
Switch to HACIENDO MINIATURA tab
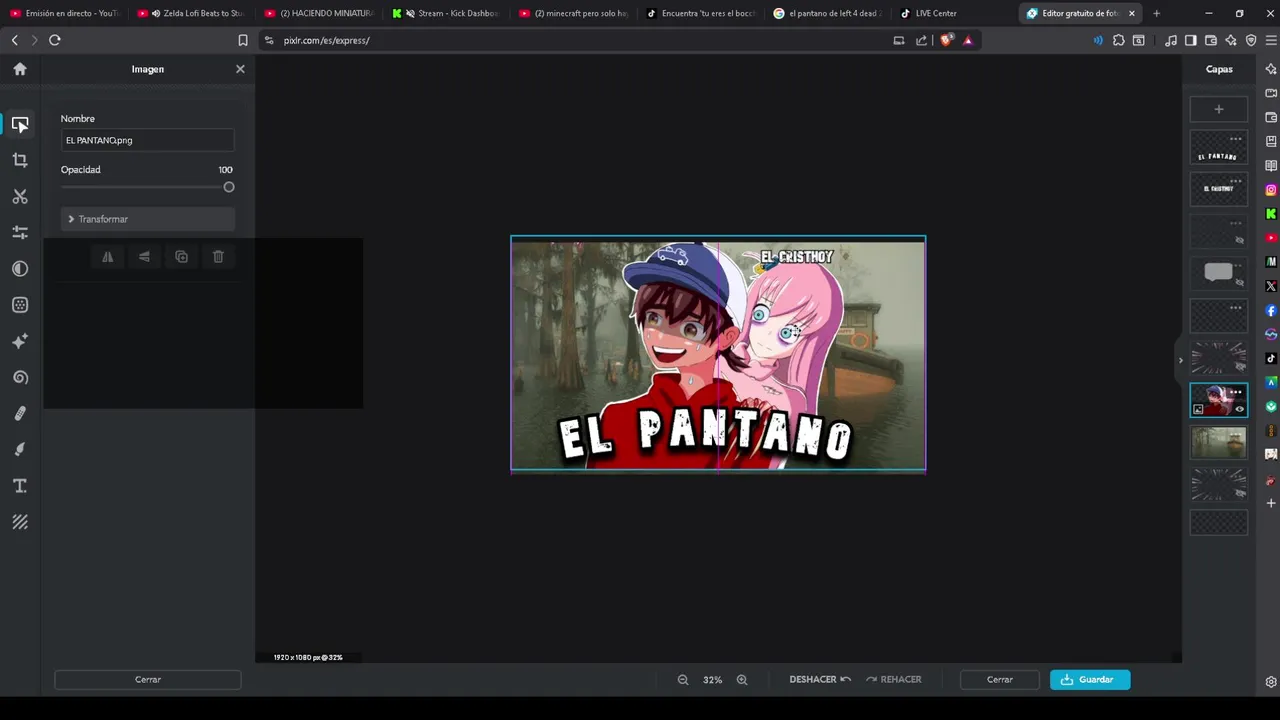point(319,13)
